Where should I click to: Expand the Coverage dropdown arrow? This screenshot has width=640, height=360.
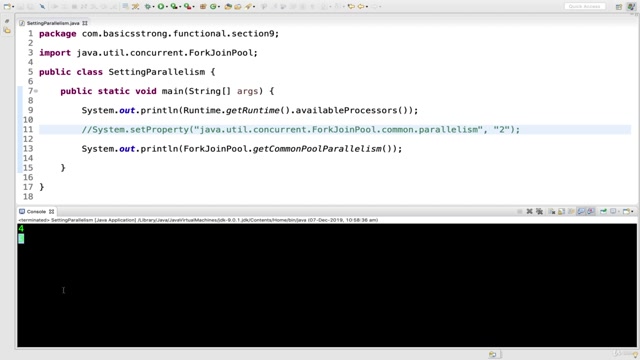[180, 7]
